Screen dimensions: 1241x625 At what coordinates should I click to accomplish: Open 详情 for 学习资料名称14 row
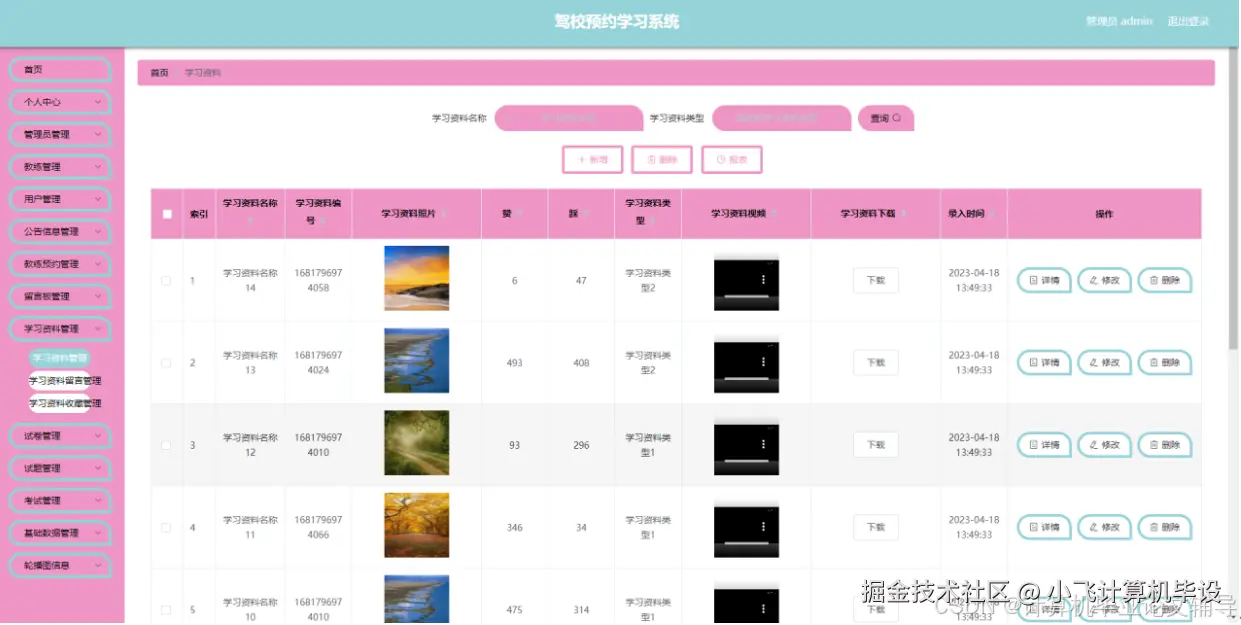point(1044,280)
